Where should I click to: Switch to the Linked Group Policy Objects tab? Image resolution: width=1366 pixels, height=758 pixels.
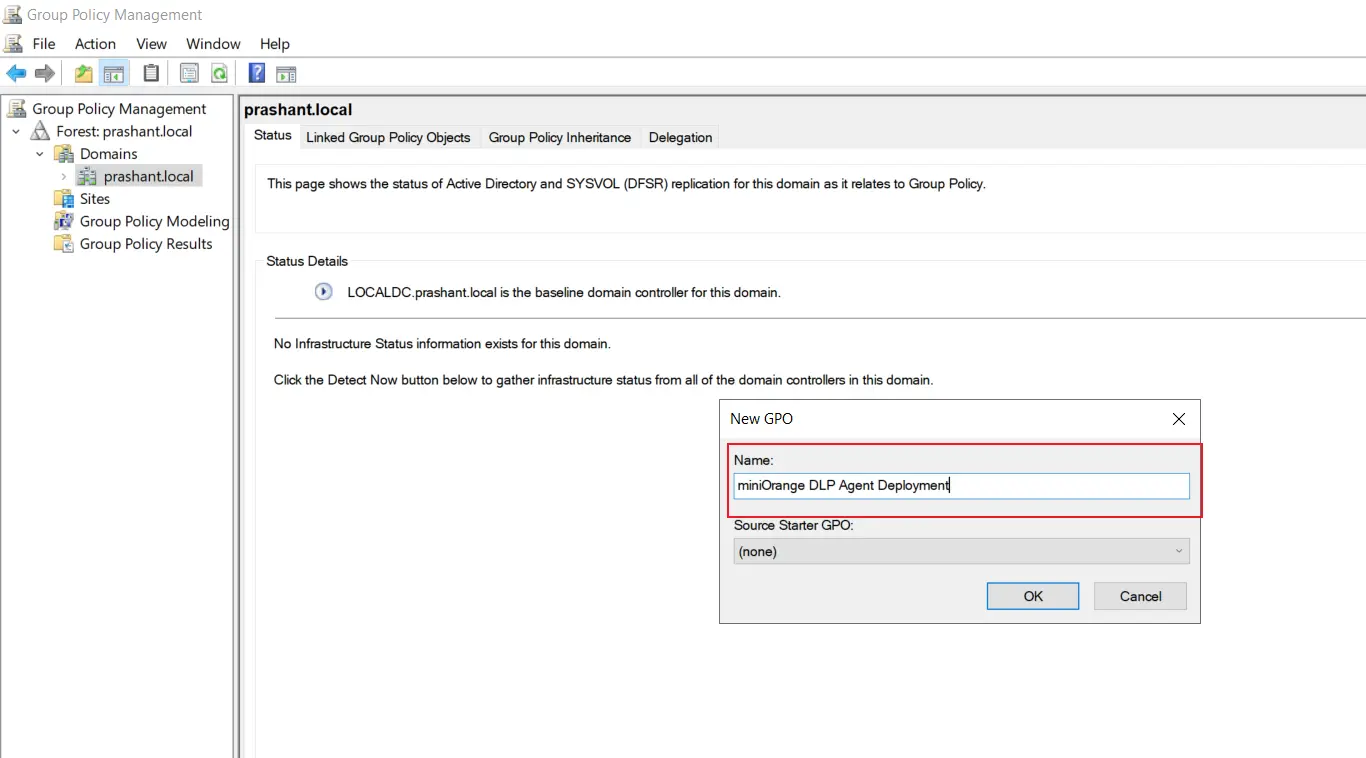[388, 137]
